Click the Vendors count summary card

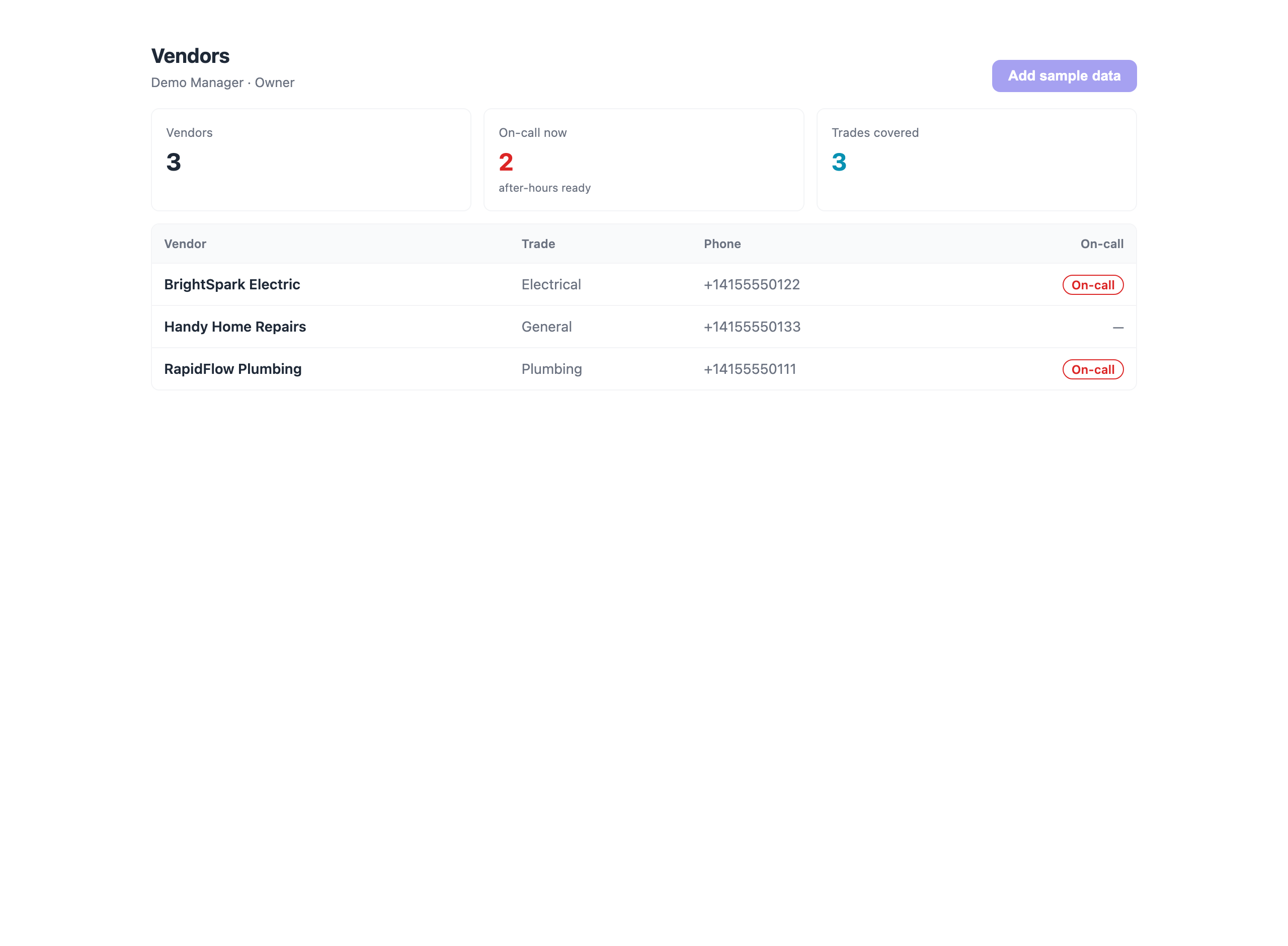click(311, 160)
